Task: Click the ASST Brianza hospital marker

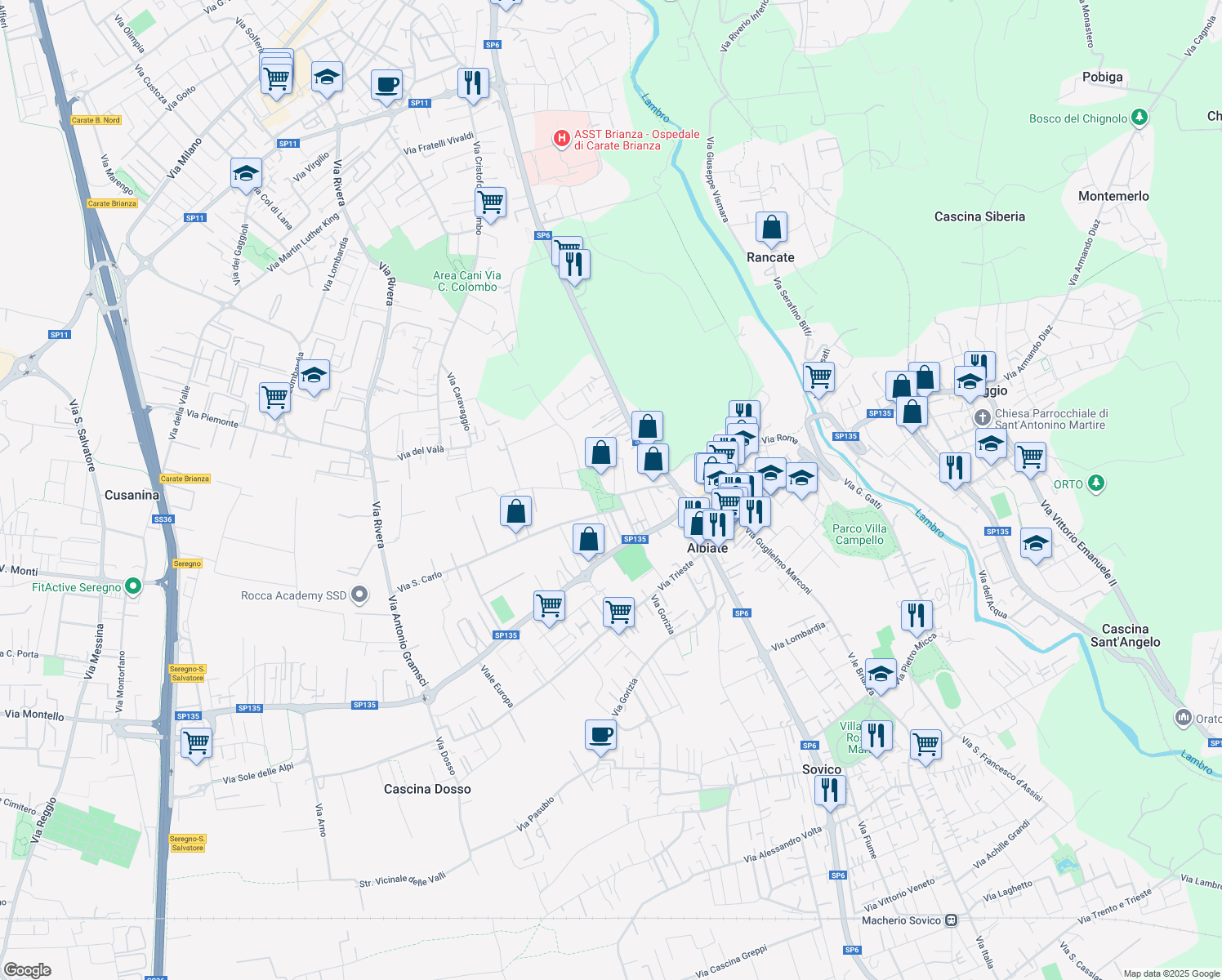Action: click(x=561, y=139)
